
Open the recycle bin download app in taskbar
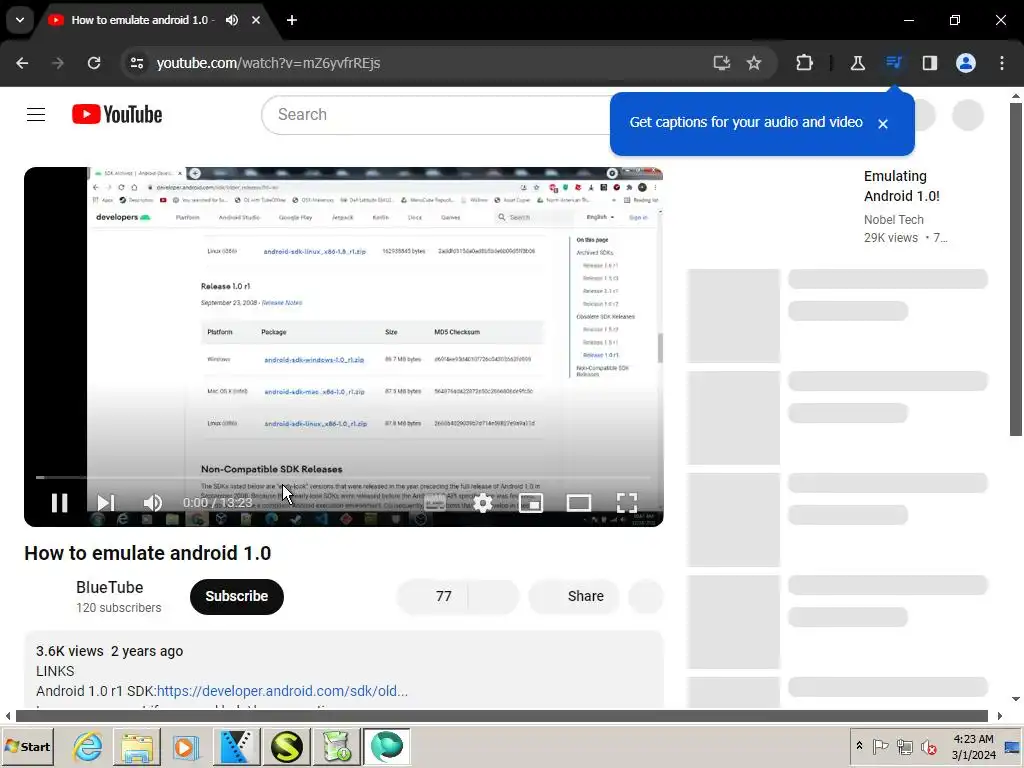336,746
